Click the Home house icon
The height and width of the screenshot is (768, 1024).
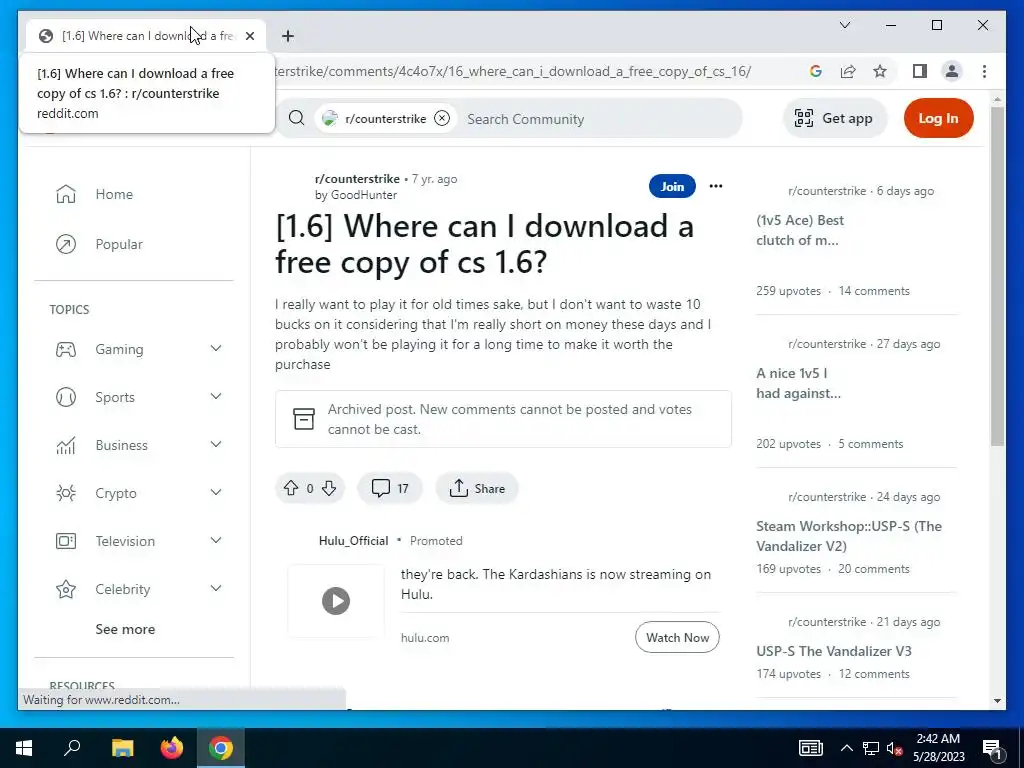[x=66, y=194]
